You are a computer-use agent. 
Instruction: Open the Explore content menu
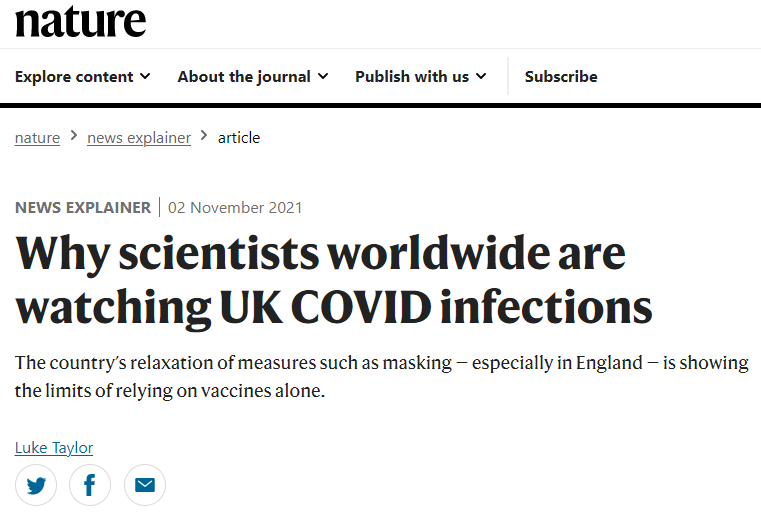[83, 77]
